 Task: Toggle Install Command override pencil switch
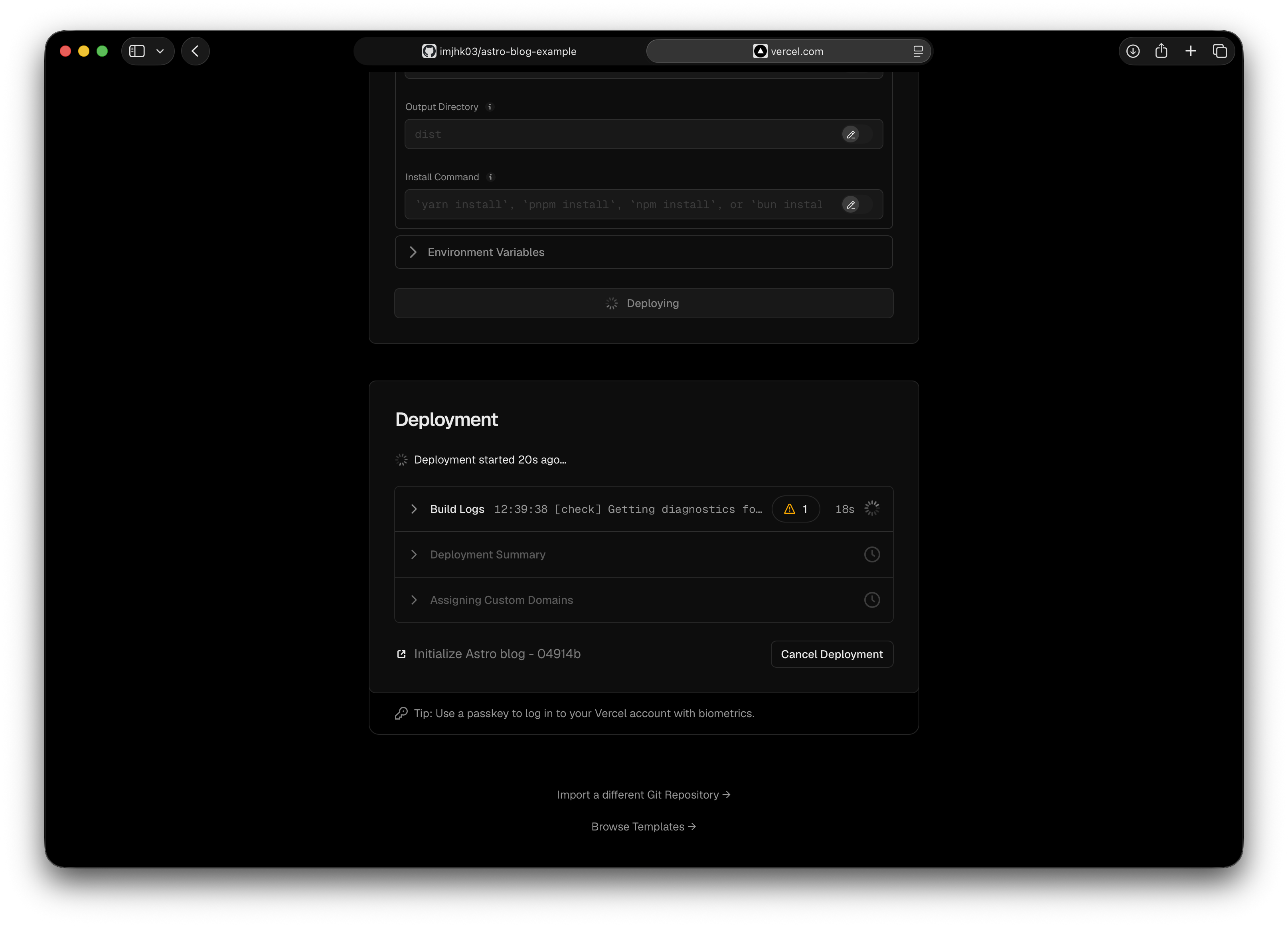pyautogui.click(x=857, y=205)
